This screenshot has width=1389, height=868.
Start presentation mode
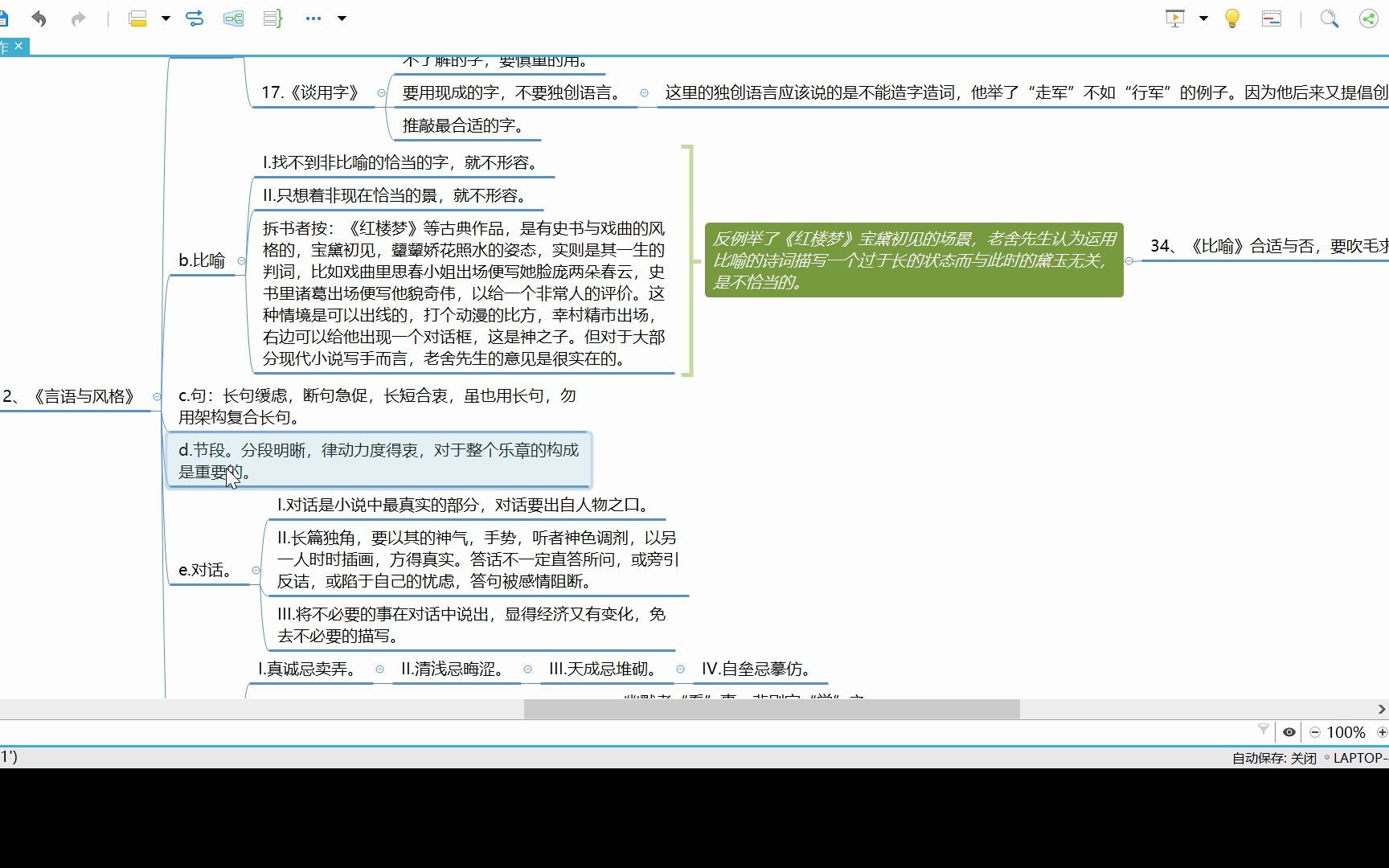[x=1175, y=18]
